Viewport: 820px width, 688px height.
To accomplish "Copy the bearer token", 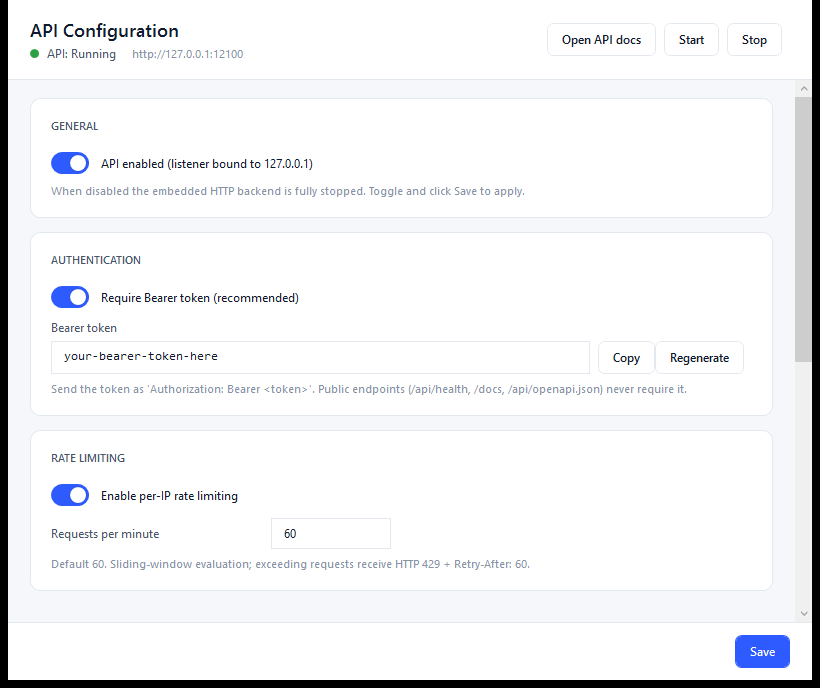I will [626, 358].
